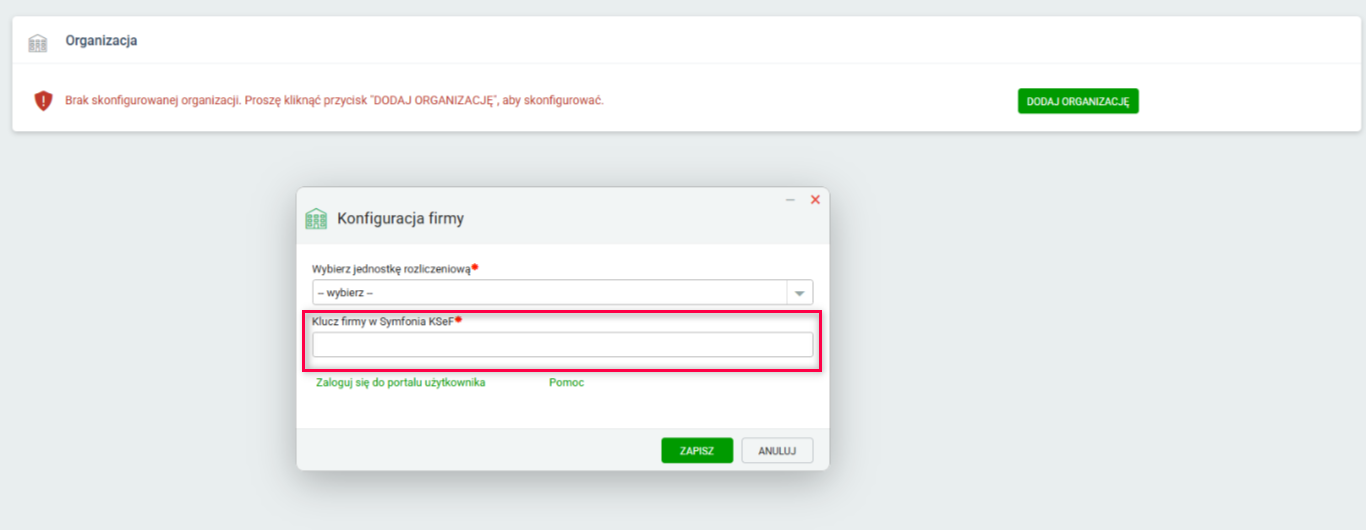The width and height of the screenshot is (1366, 530).
Task: Close the Konfiguracja firmy dialog with X
Action: pos(815,200)
